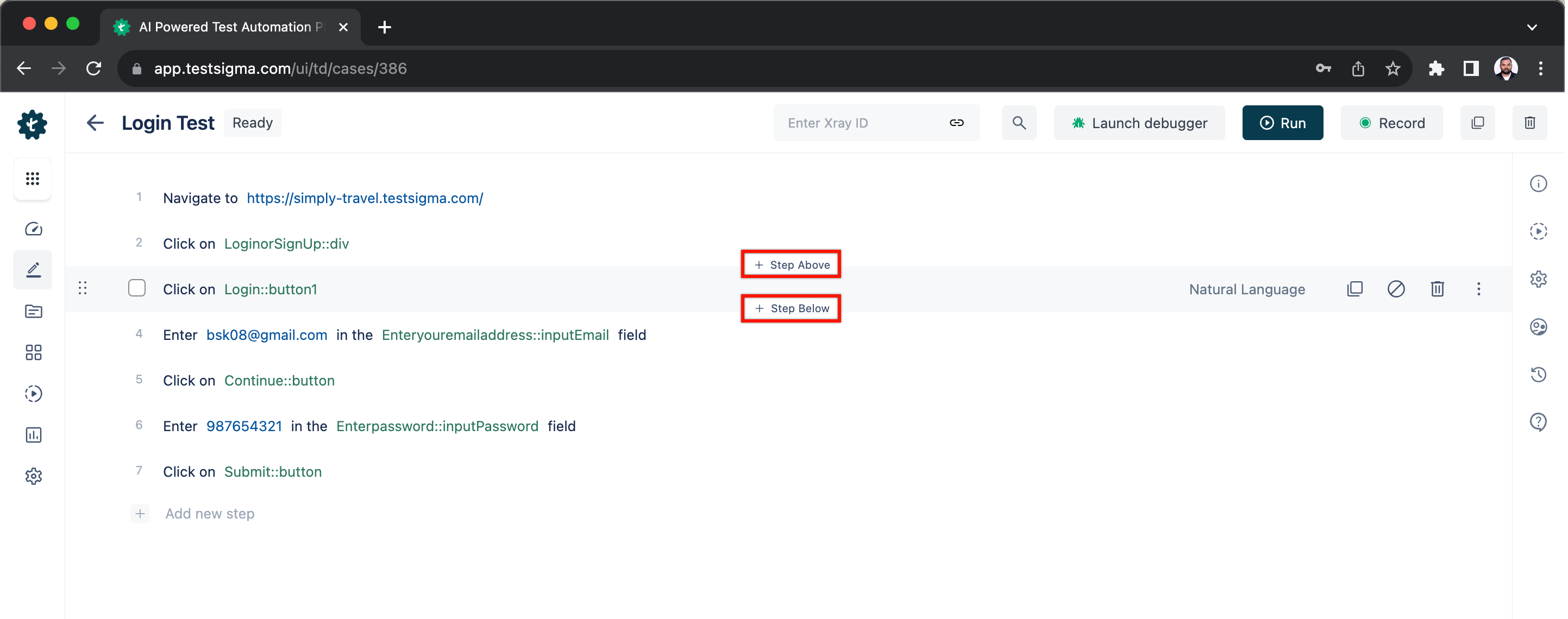Click the Login::button1 element name
The image size is (1568, 619).
click(x=271, y=289)
